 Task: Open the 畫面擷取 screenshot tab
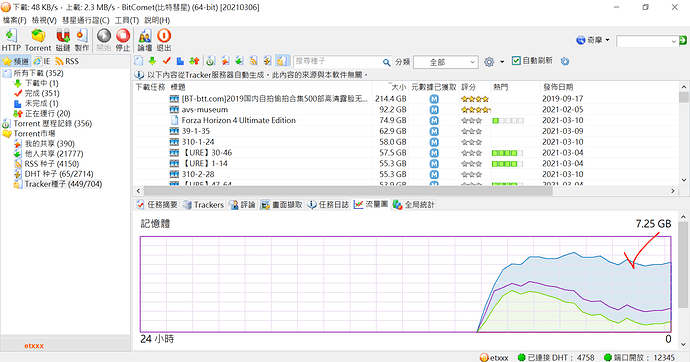click(x=281, y=205)
